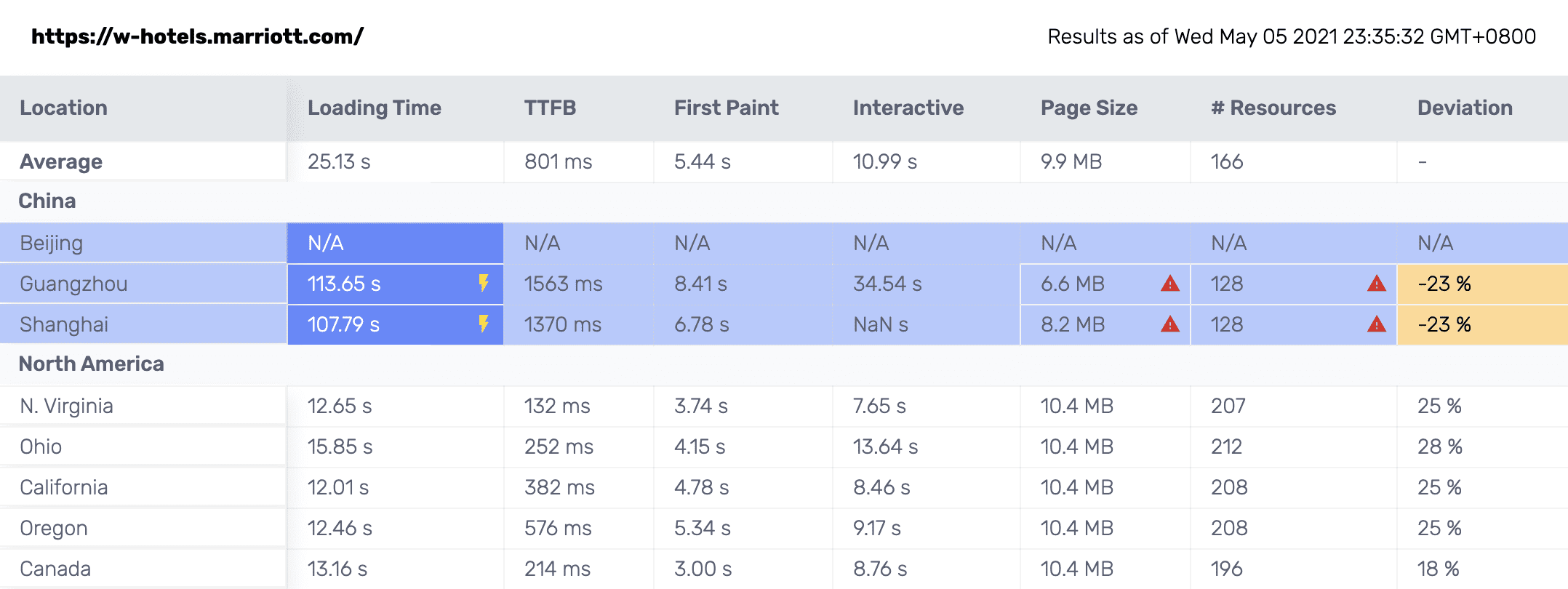Click the lightning bolt icon in Guangzhou row
Viewport: 1568px width, 589px height.
tap(484, 284)
